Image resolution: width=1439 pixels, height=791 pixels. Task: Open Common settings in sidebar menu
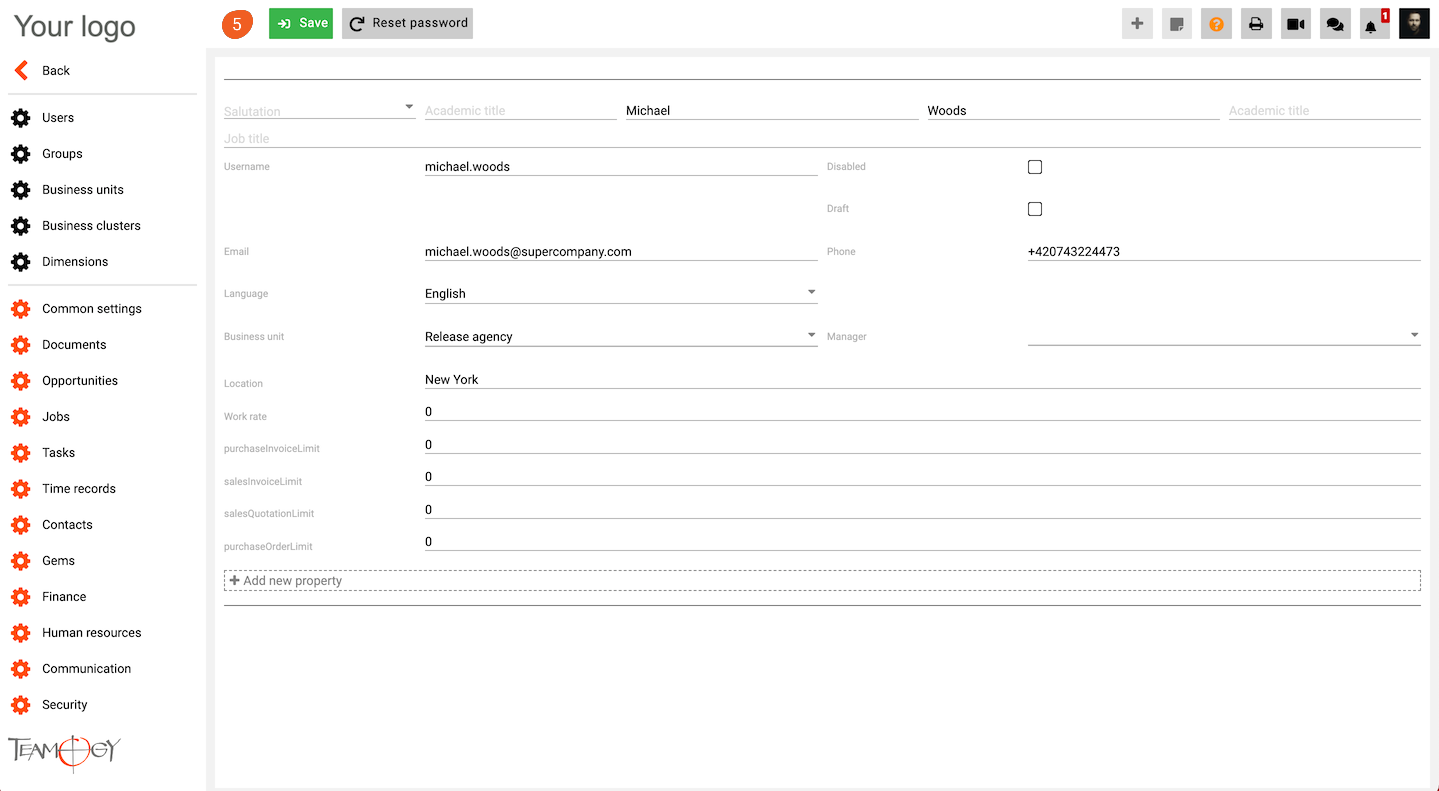[x=92, y=309]
